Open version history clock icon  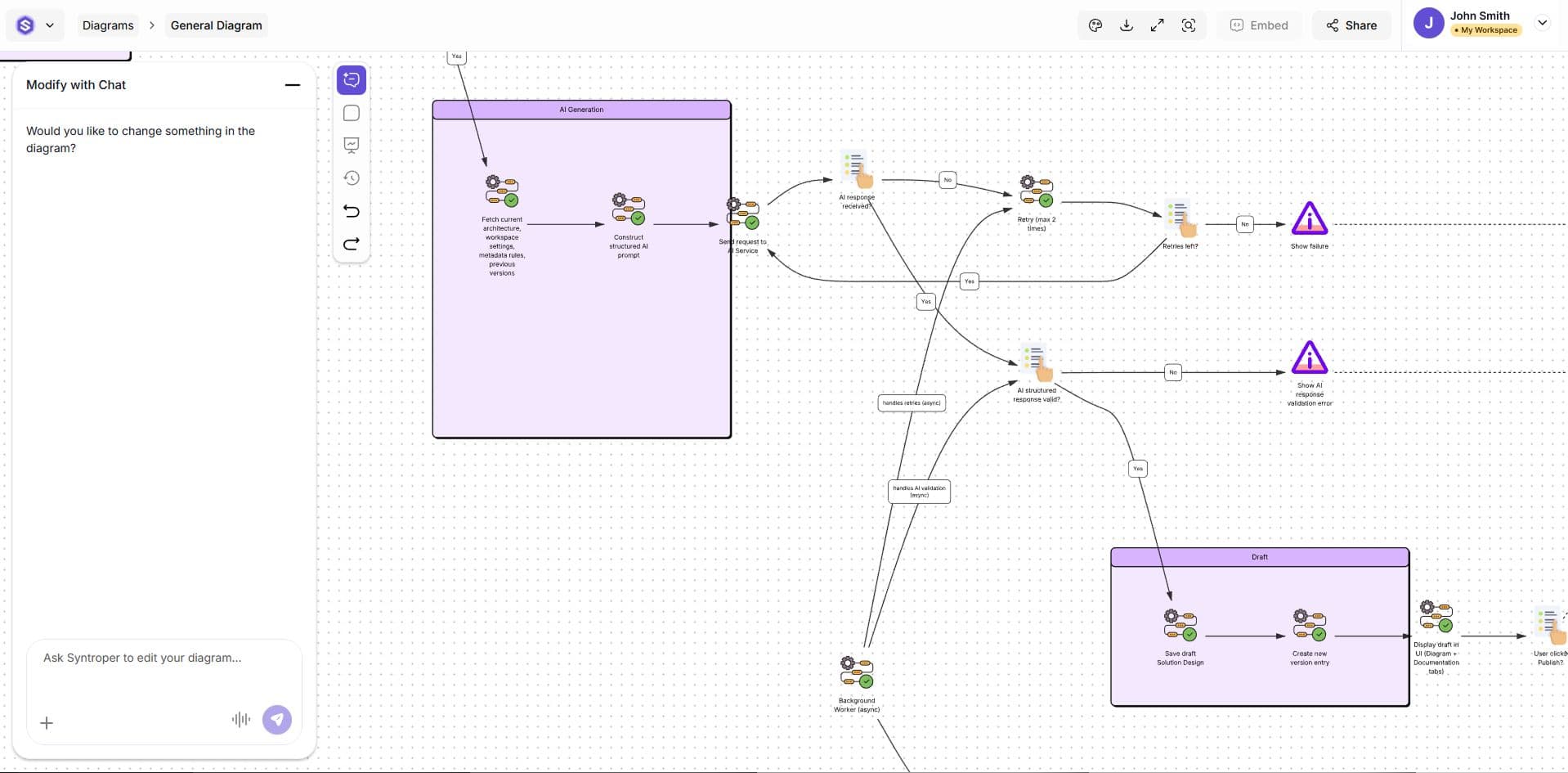tap(352, 178)
